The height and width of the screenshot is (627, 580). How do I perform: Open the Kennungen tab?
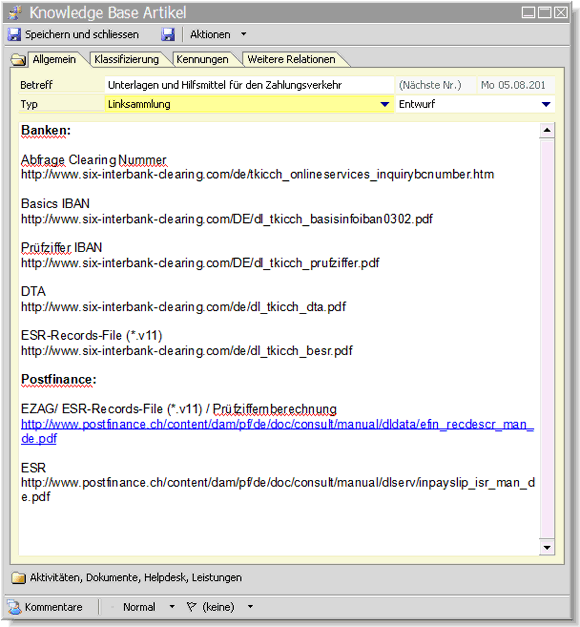(x=202, y=59)
